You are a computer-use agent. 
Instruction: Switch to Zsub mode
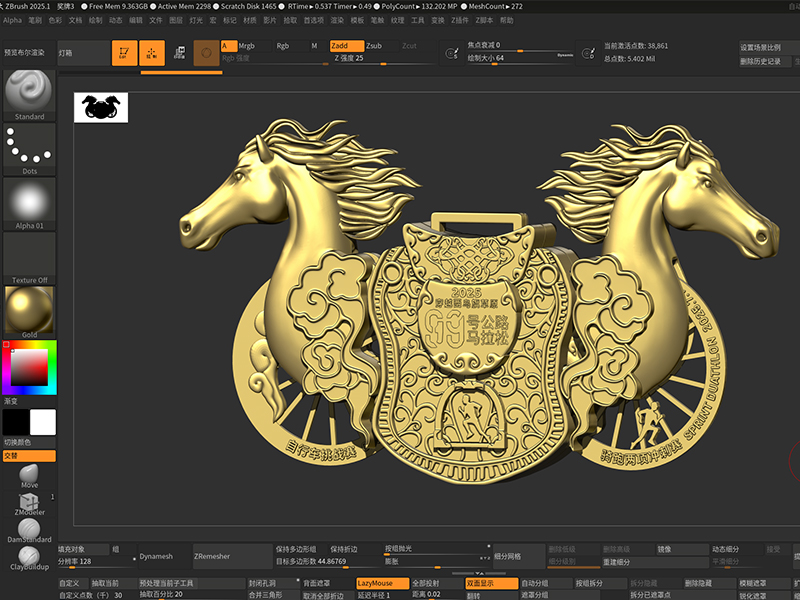tap(382, 46)
